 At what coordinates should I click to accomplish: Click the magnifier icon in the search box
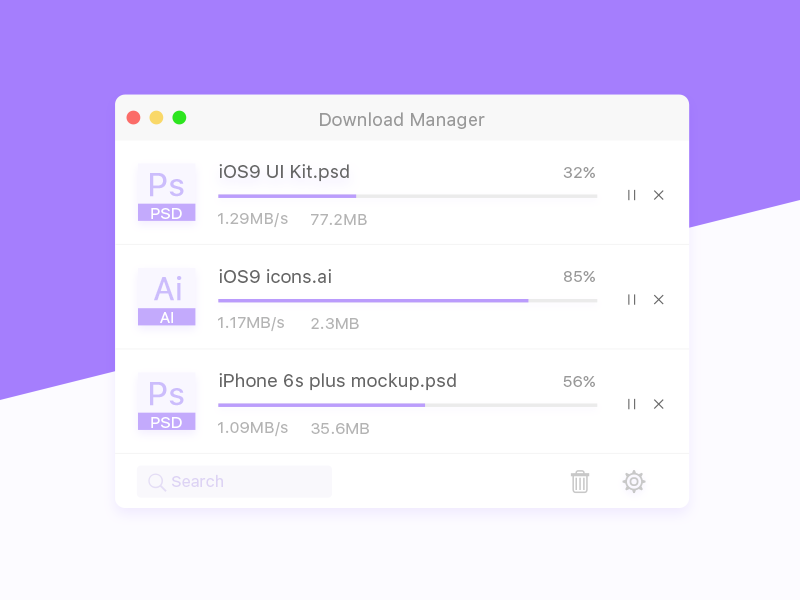point(157,481)
